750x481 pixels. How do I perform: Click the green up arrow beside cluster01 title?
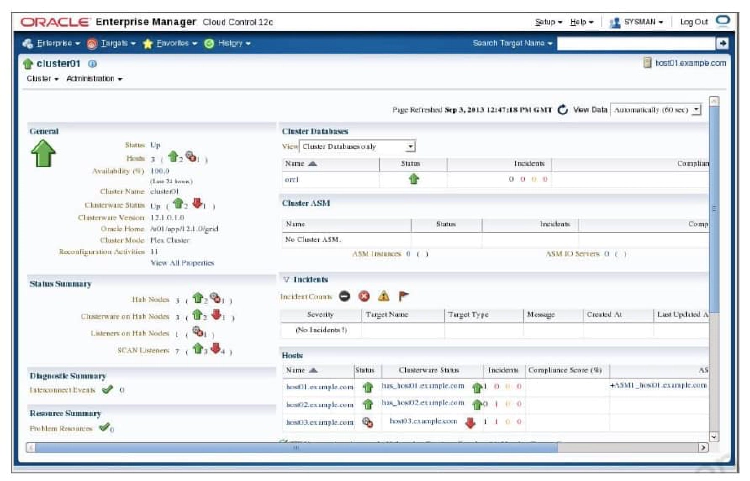pos(28,64)
